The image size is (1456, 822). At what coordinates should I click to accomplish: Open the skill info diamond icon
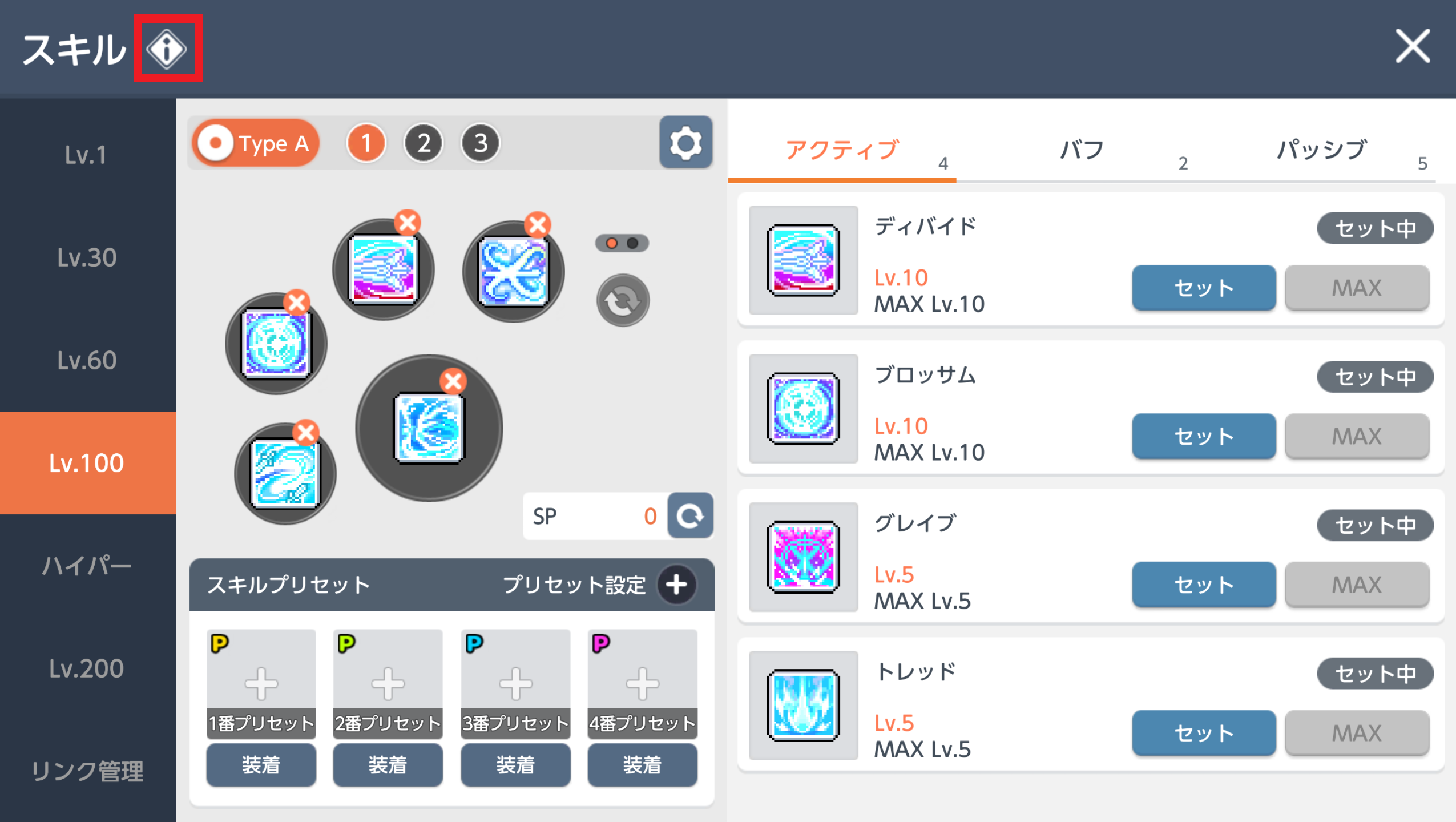click(x=167, y=49)
